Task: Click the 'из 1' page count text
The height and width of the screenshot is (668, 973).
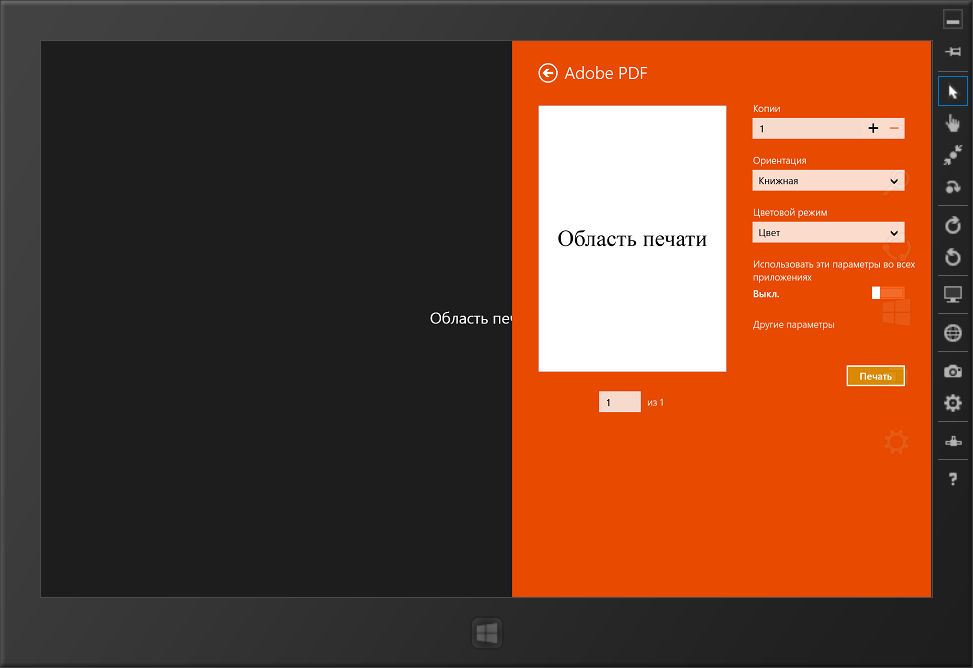Action: (655, 402)
